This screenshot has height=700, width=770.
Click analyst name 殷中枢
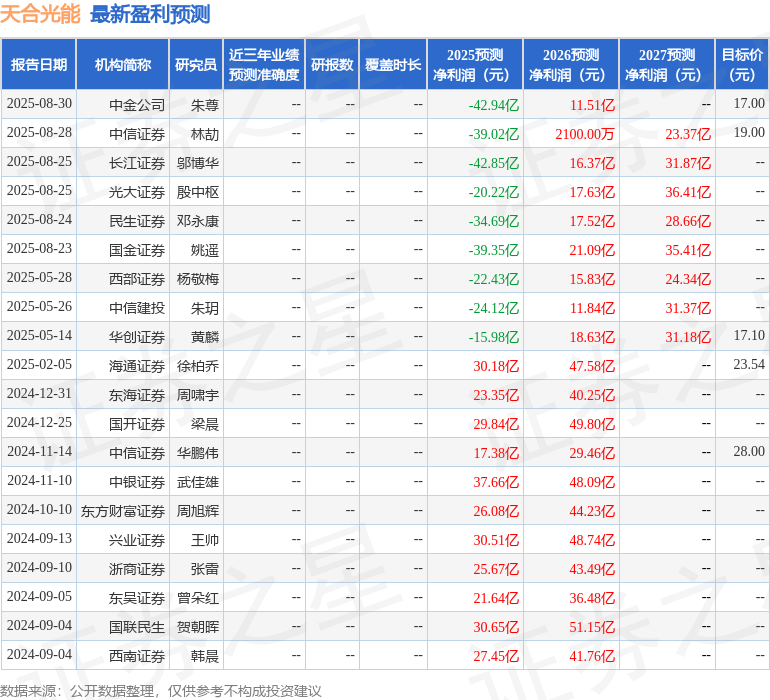click(198, 191)
